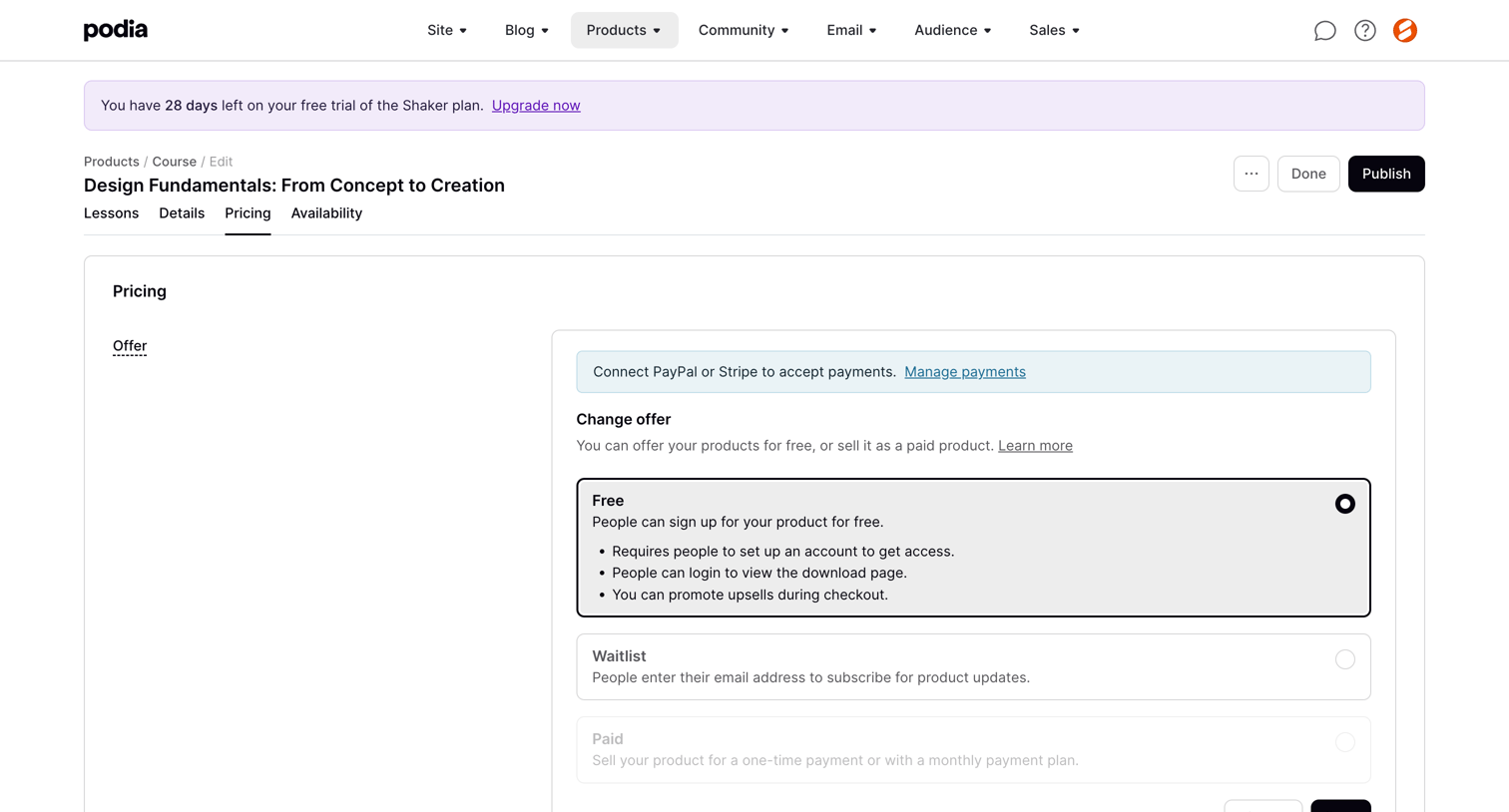Viewport: 1509px width, 812px height.
Task: Open the chat messages icon
Action: (1324, 31)
